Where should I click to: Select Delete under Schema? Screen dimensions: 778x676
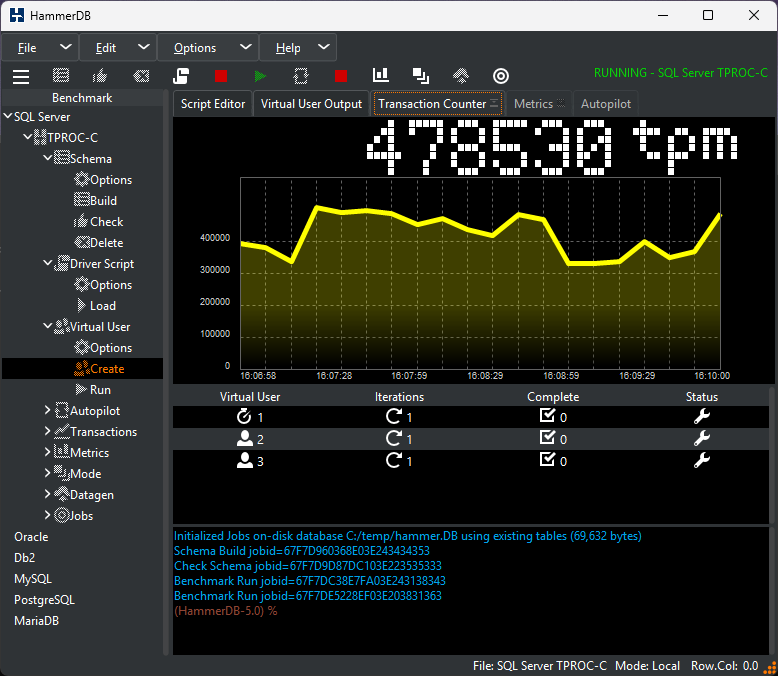coord(99,243)
